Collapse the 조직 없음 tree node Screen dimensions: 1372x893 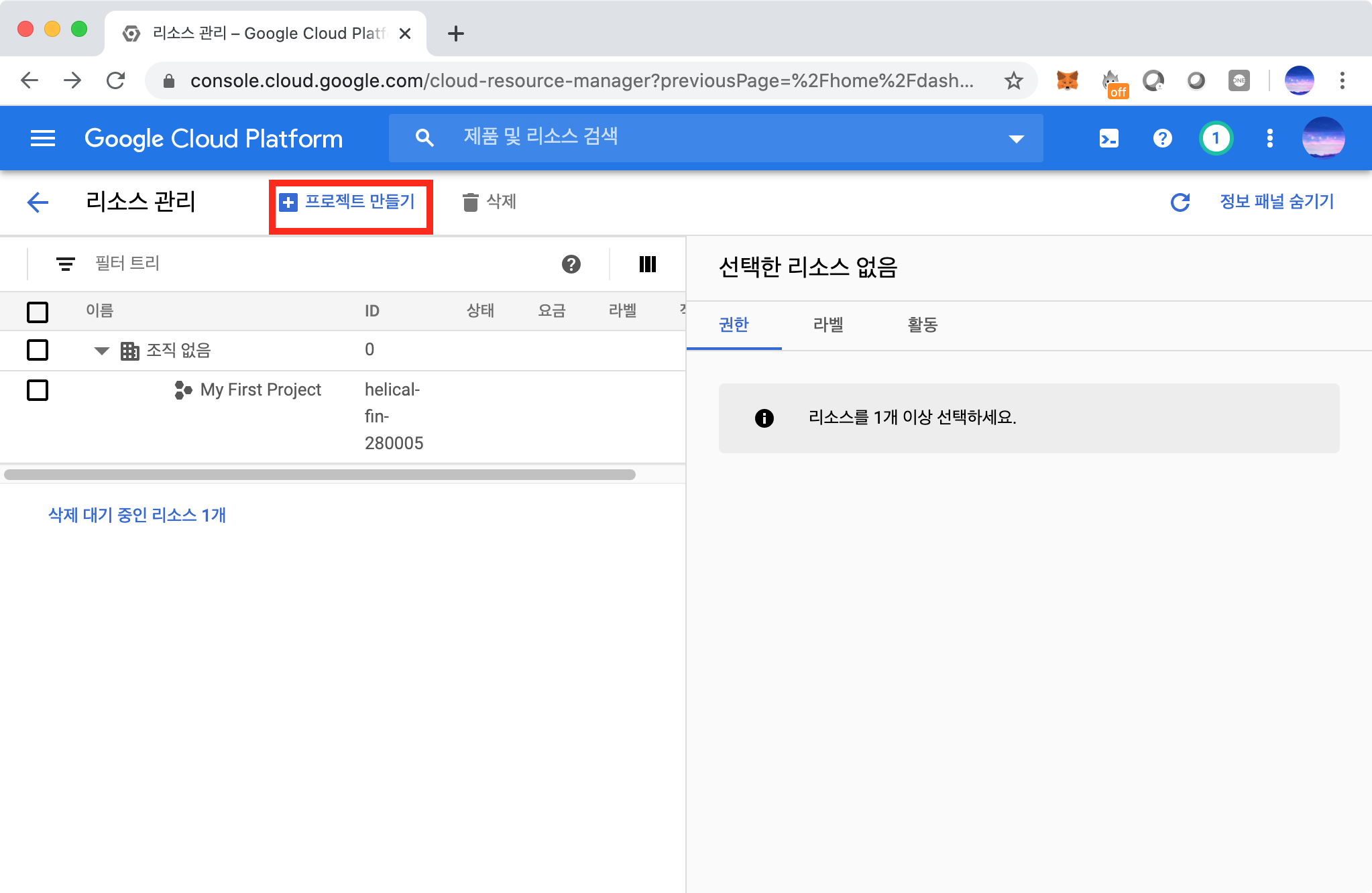pyautogui.click(x=102, y=351)
